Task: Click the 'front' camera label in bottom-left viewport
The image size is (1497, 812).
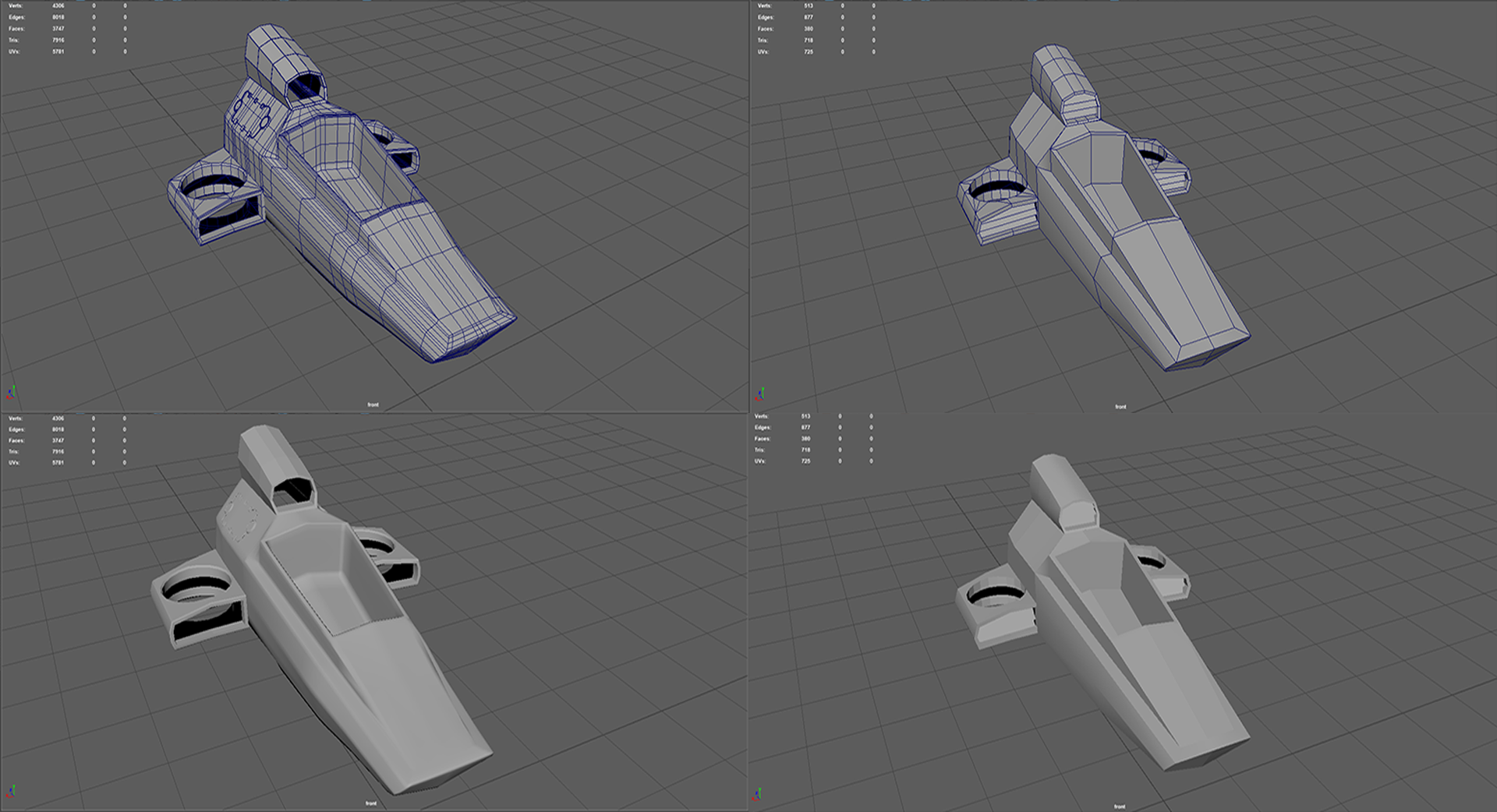Action: [371, 803]
